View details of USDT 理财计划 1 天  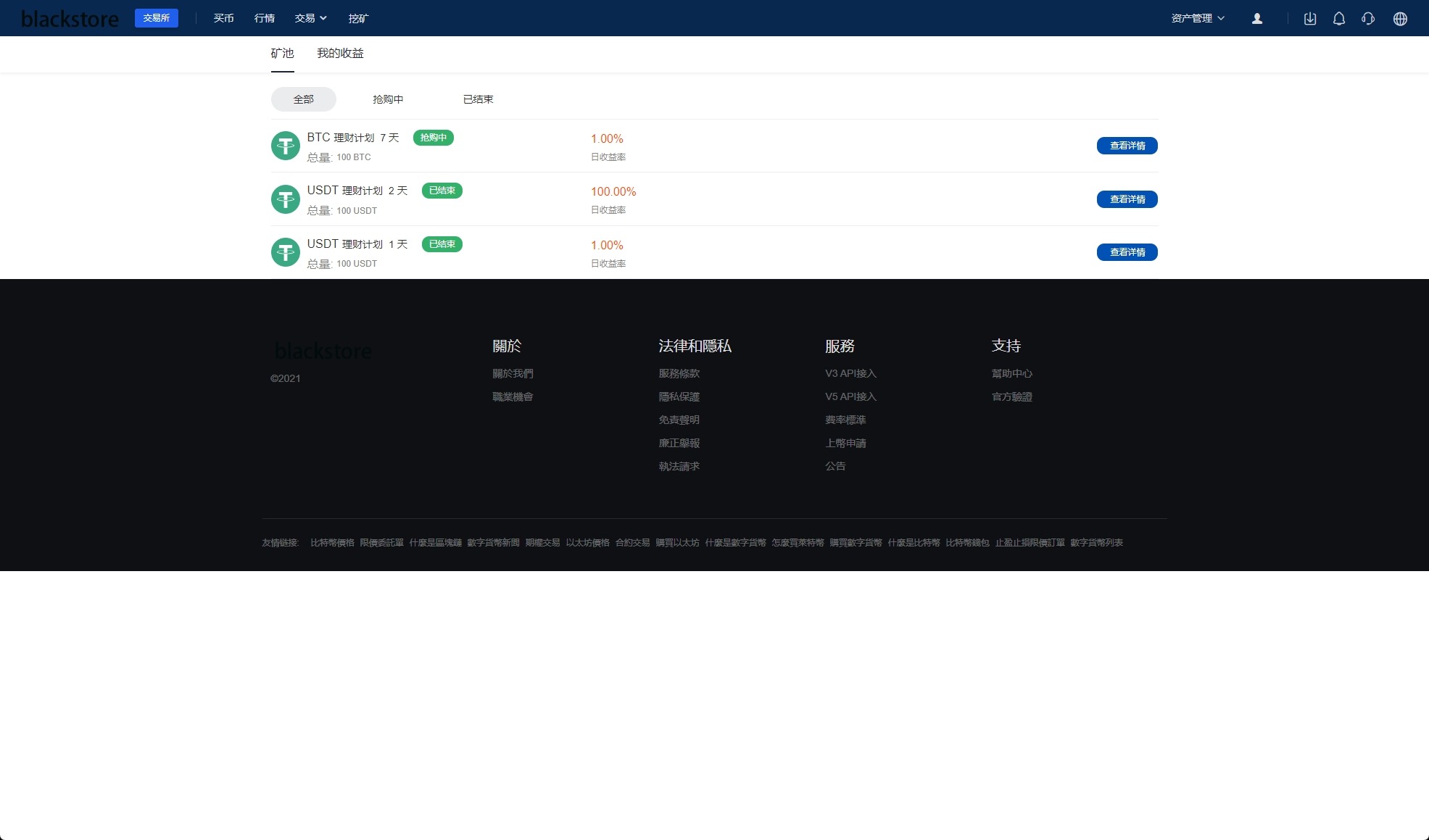tap(1127, 252)
